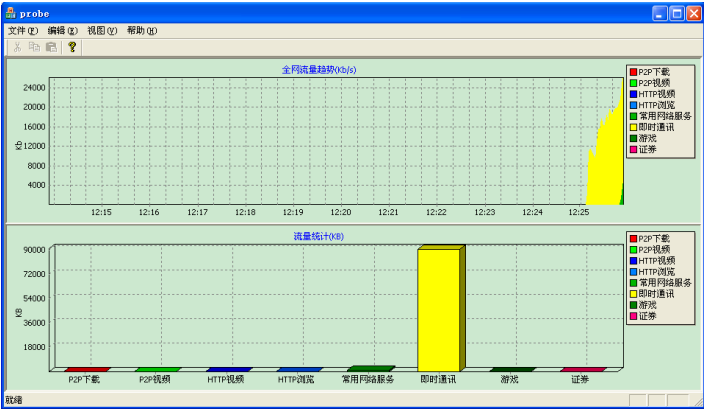707x411 pixels.
Task: Open the 编辑(E) menu
Action: [x=63, y=31]
